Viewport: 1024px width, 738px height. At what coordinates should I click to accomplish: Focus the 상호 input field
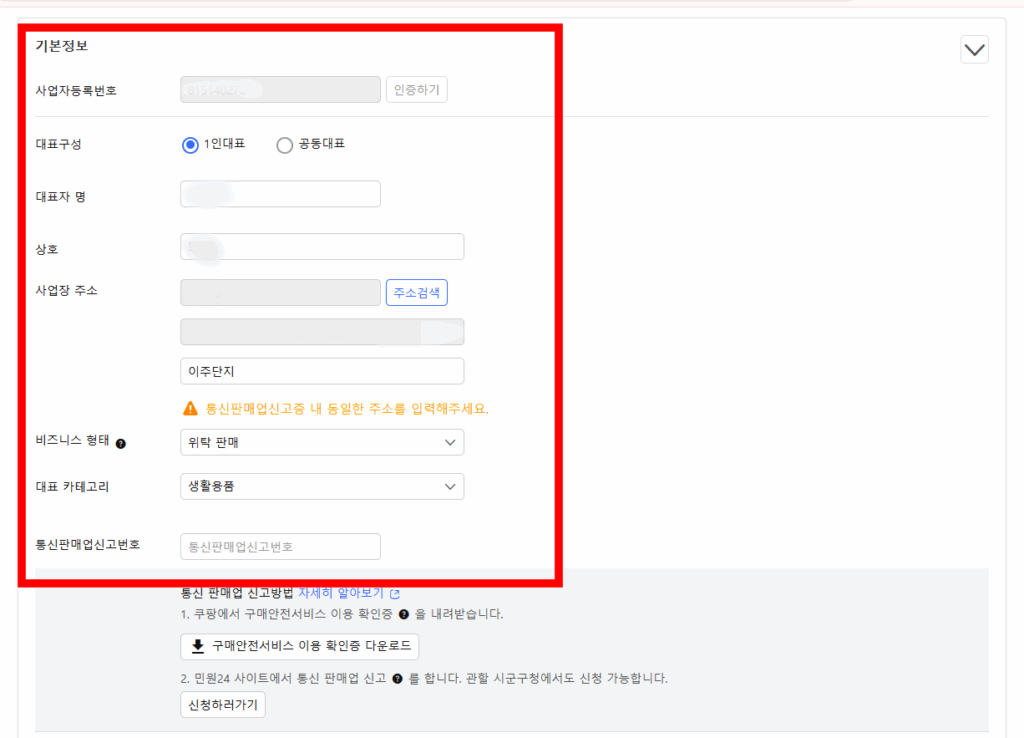[322, 246]
